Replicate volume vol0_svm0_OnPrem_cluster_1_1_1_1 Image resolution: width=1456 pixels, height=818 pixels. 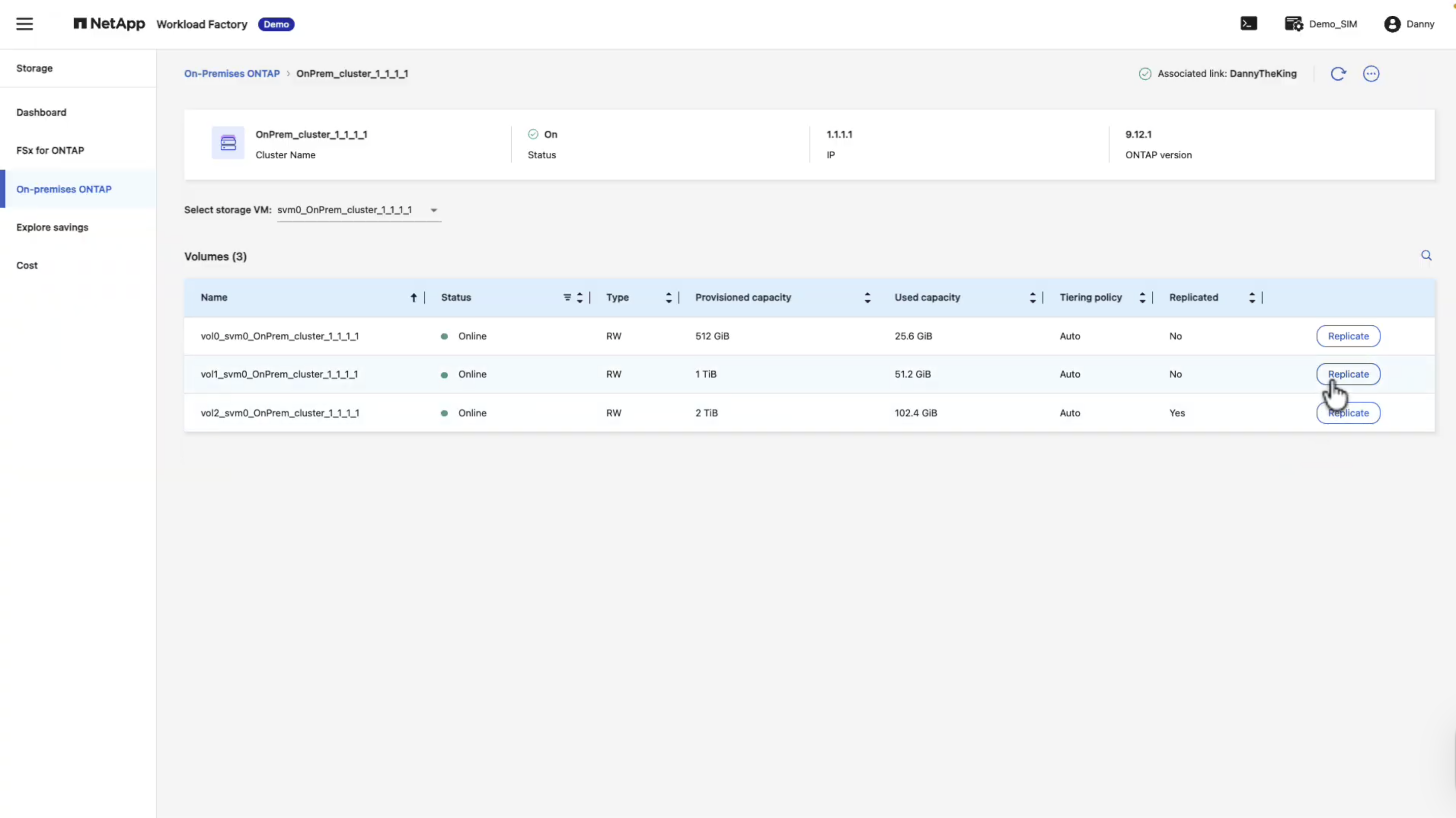1348,336
